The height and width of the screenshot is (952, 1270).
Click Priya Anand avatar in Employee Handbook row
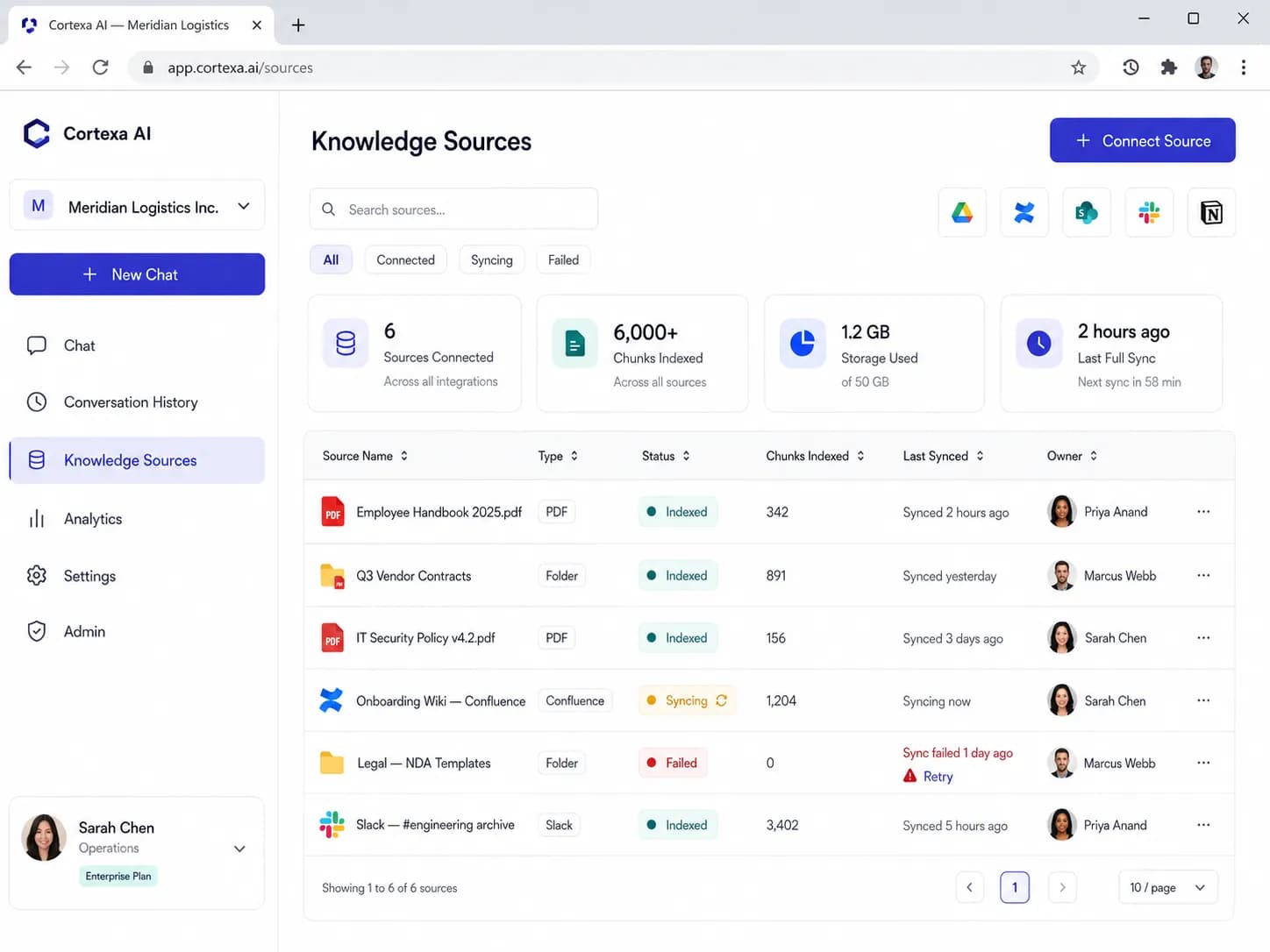point(1062,512)
